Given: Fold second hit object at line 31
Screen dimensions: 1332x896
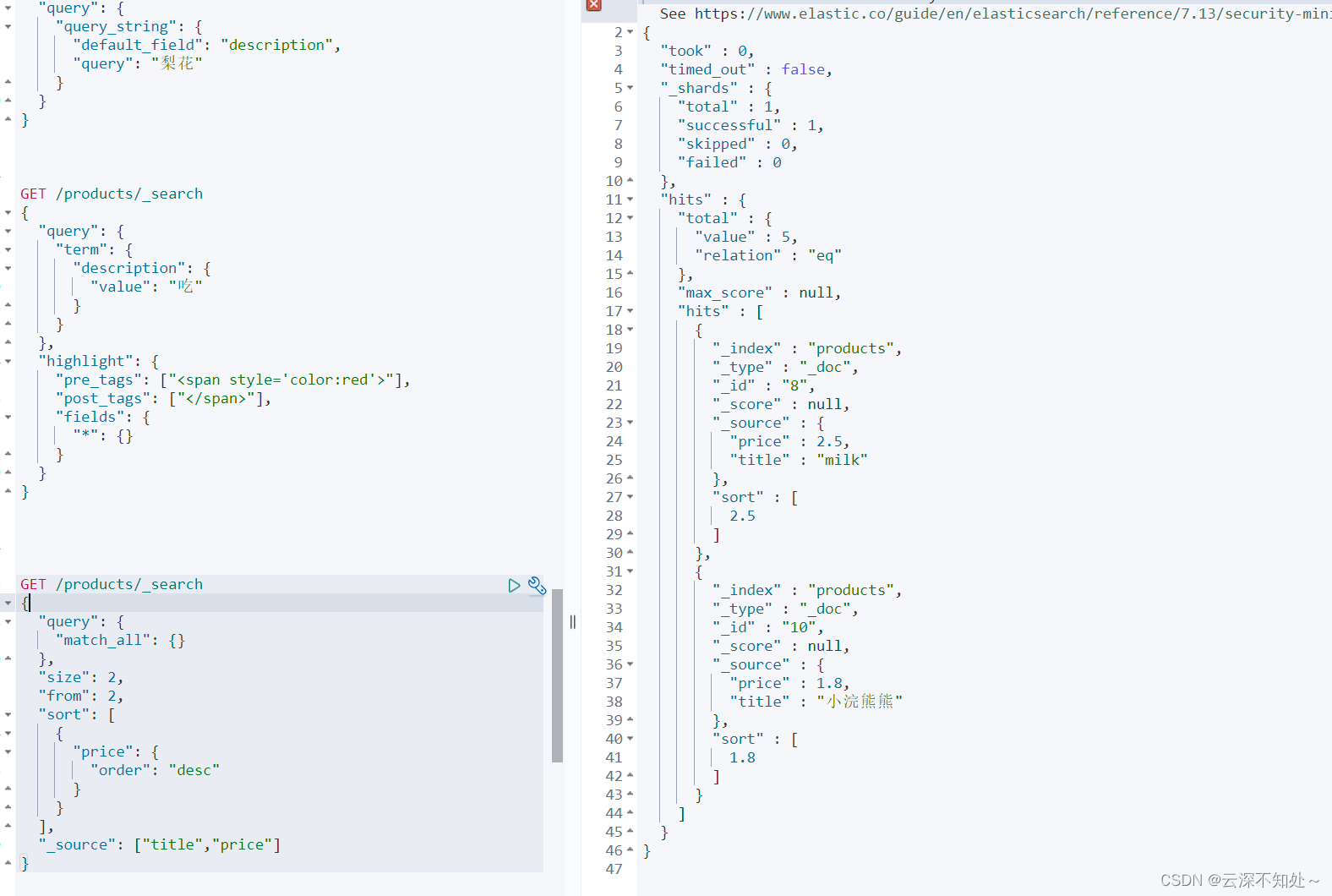Looking at the screenshot, I should pyautogui.click(x=630, y=571).
